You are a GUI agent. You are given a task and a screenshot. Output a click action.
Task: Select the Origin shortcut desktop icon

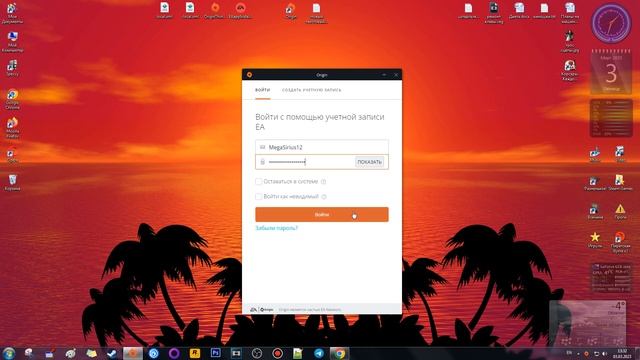290,11
